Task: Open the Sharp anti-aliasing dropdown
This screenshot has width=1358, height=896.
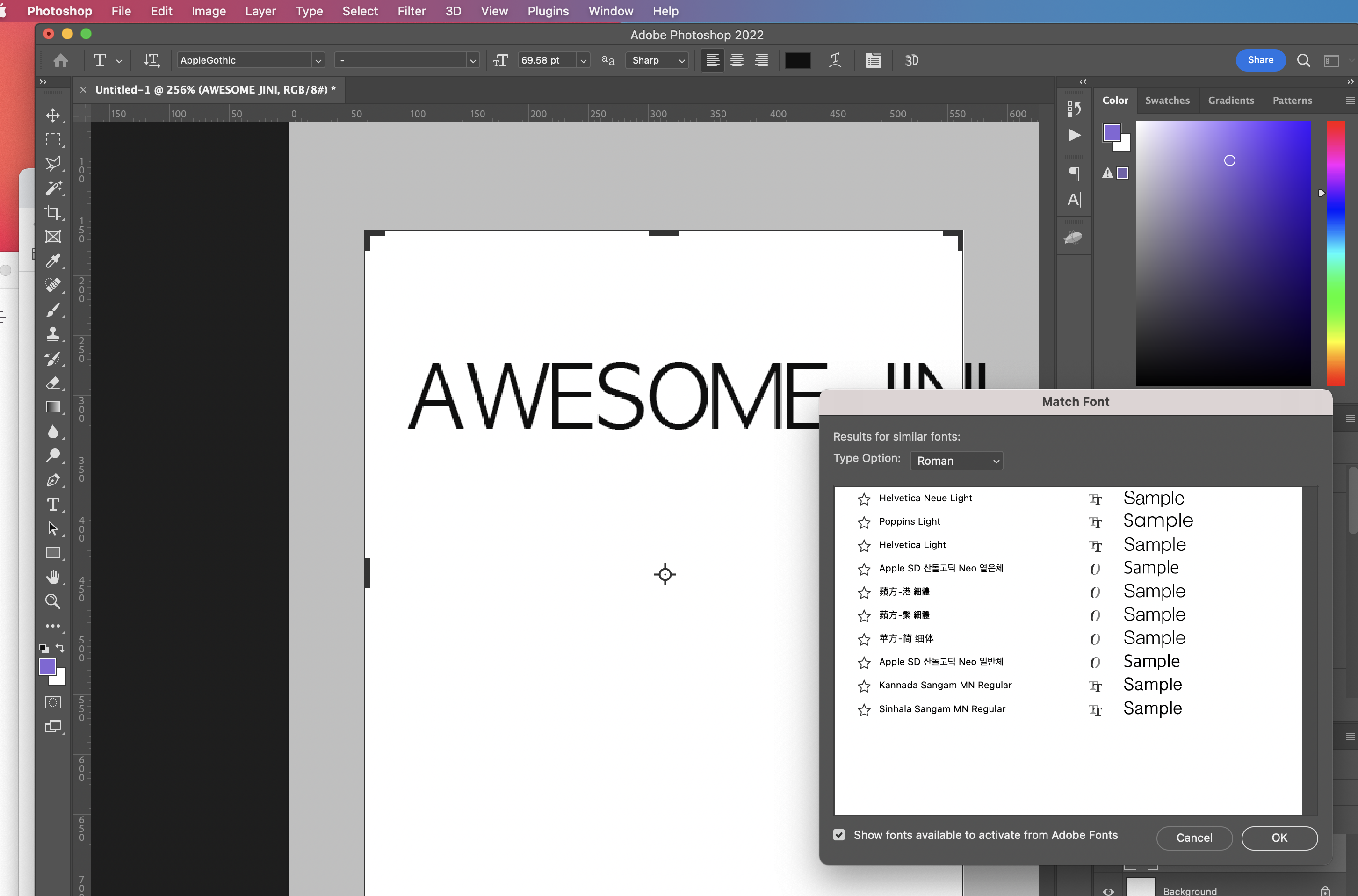Action: [x=657, y=61]
